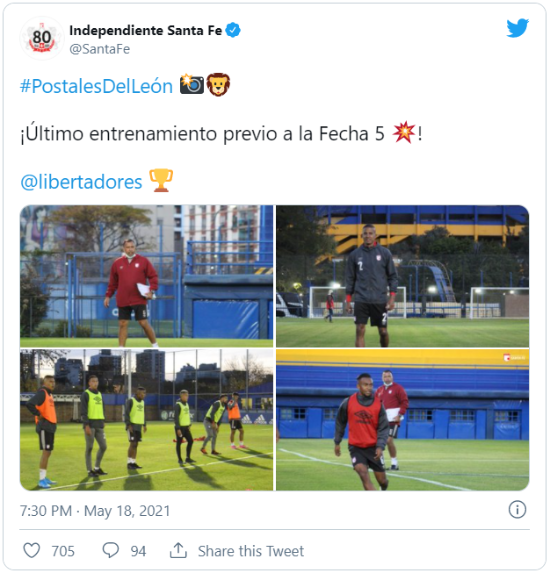Image resolution: width=550 pixels, height=573 pixels.
Task: Open photo of player in gray jacket
Action: pos(402,276)
